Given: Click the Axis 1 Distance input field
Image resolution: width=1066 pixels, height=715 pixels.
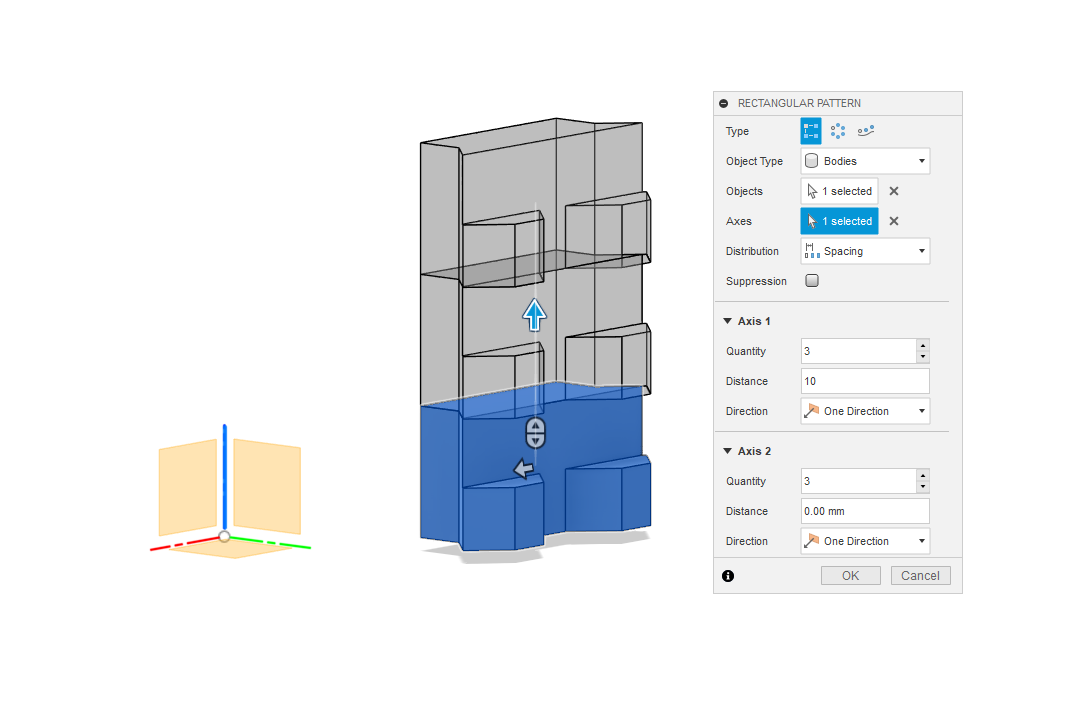Looking at the screenshot, I should pyautogui.click(x=865, y=381).
